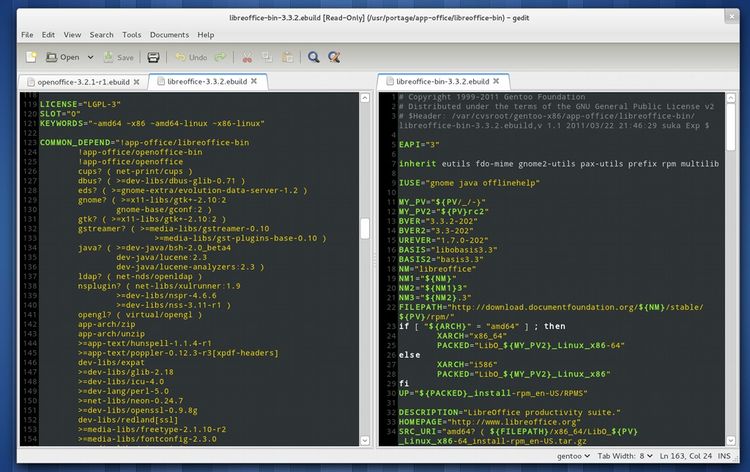The image size is (750, 472).
Task: Open Find with magnifying glass icon
Action: (314, 58)
